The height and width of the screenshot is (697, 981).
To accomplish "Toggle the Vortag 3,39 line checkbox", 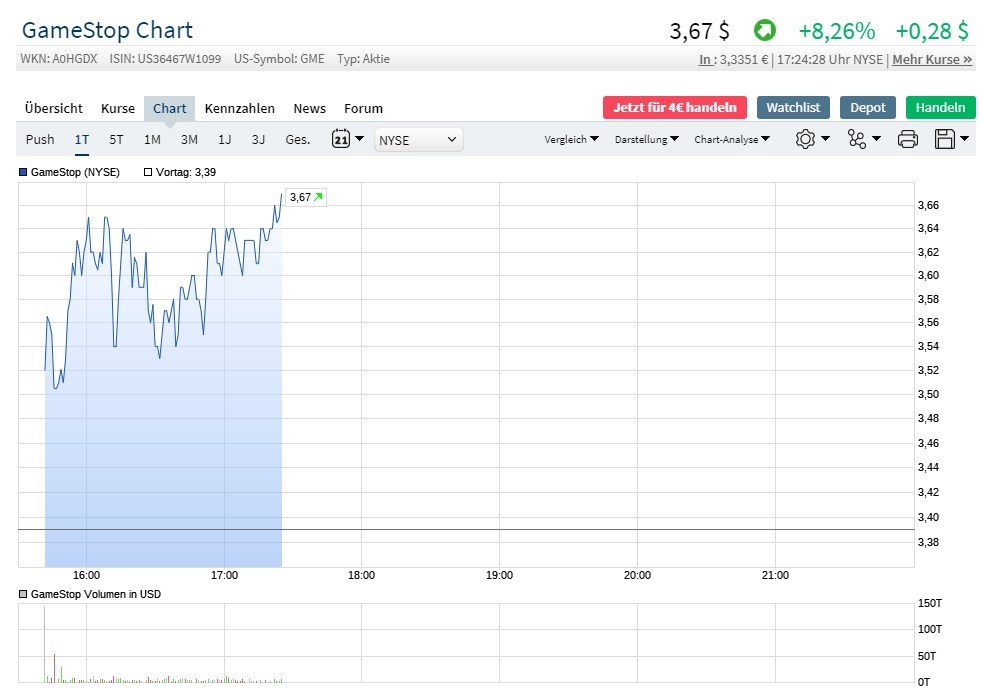I will tap(148, 172).
